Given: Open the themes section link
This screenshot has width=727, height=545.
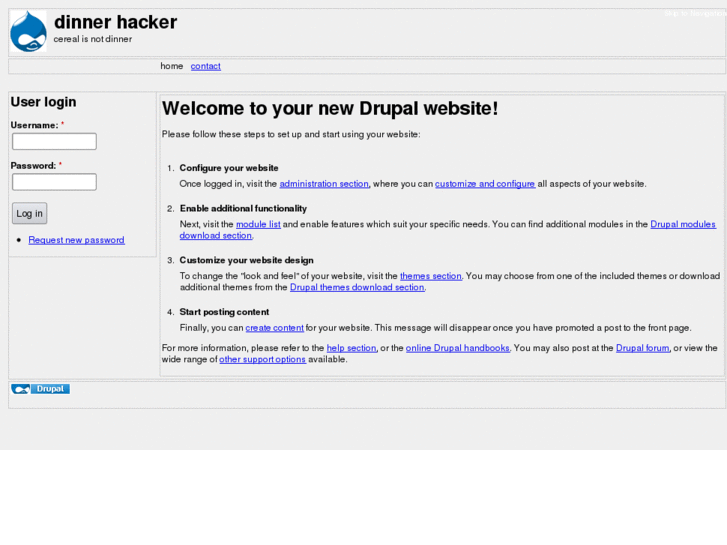Looking at the screenshot, I should tap(431, 276).
